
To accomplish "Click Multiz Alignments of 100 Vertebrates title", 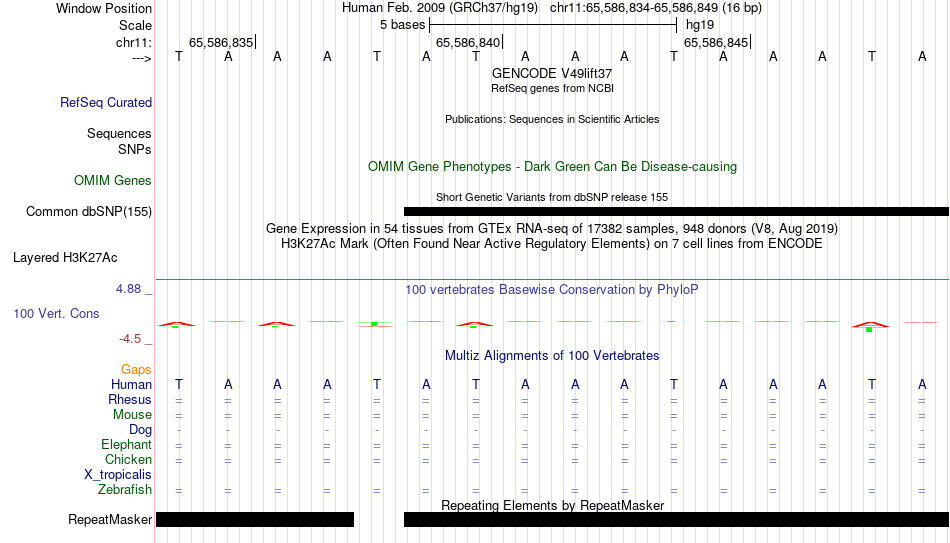I will [x=552, y=356].
